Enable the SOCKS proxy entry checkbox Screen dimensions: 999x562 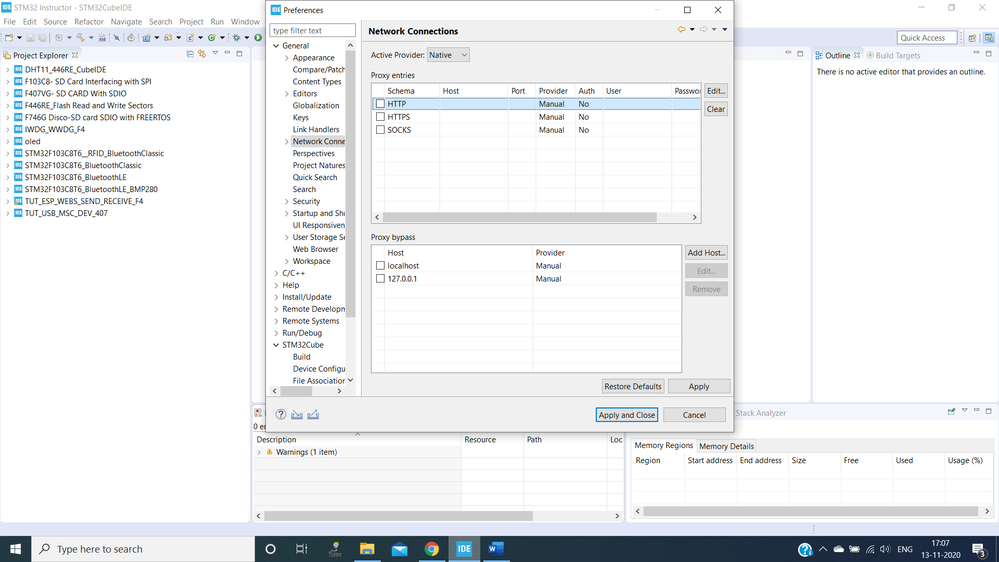pyautogui.click(x=380, y=129)
